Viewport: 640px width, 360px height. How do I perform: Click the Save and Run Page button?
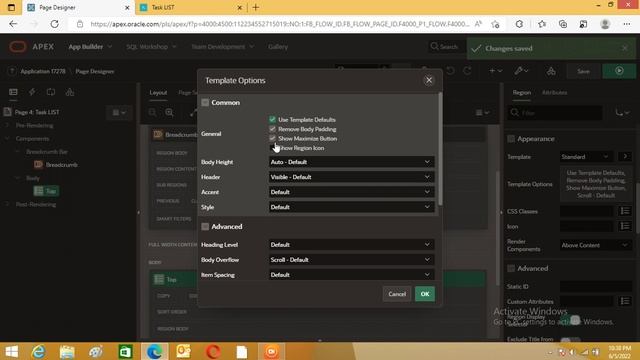[619, 71]
